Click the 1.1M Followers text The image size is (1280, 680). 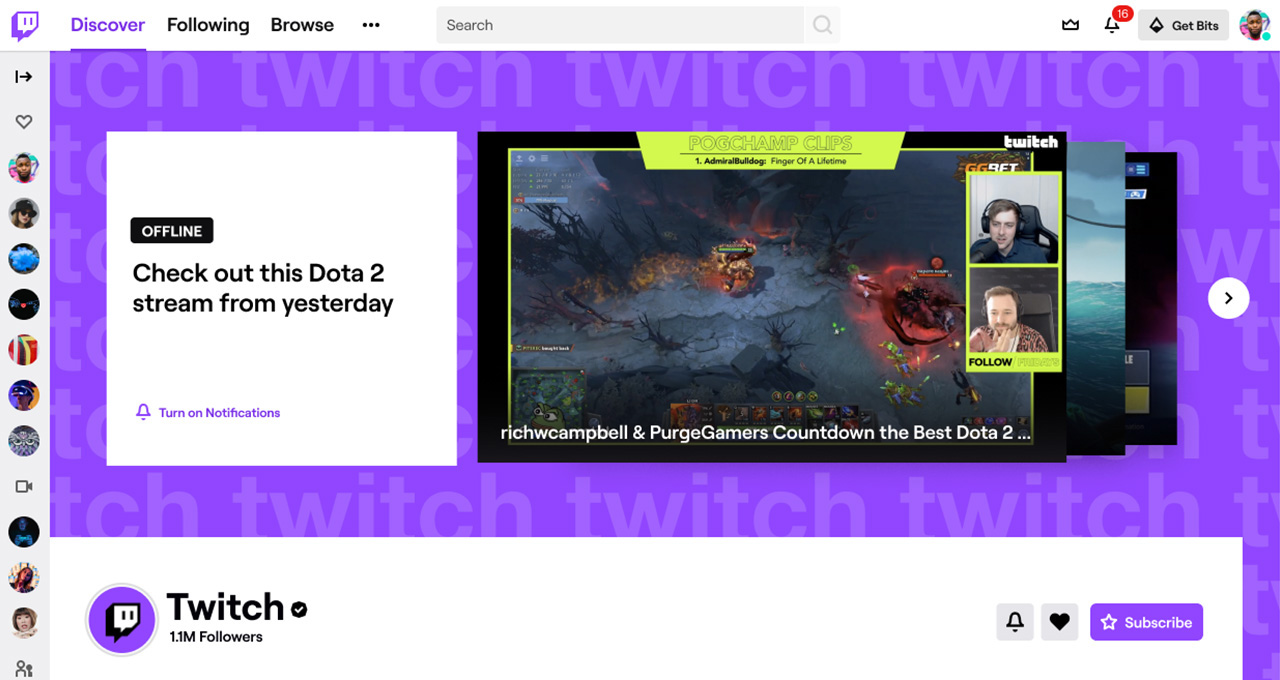pyautogui.click(x=216, y=637)
